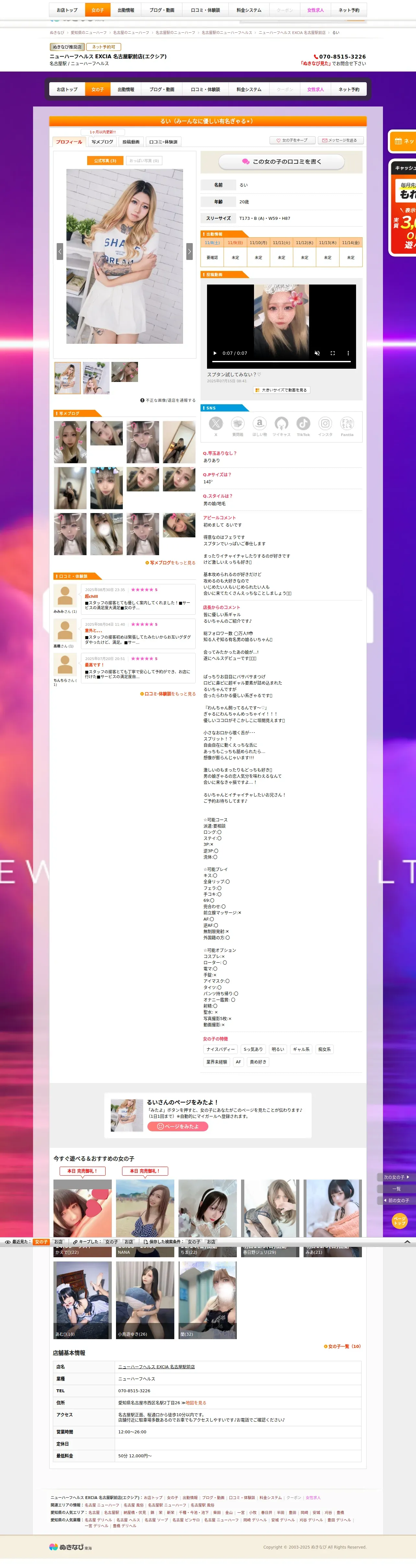
Task: Open recommended girl あむ(18) thumbnail
Action: [x=82, y=1300]
